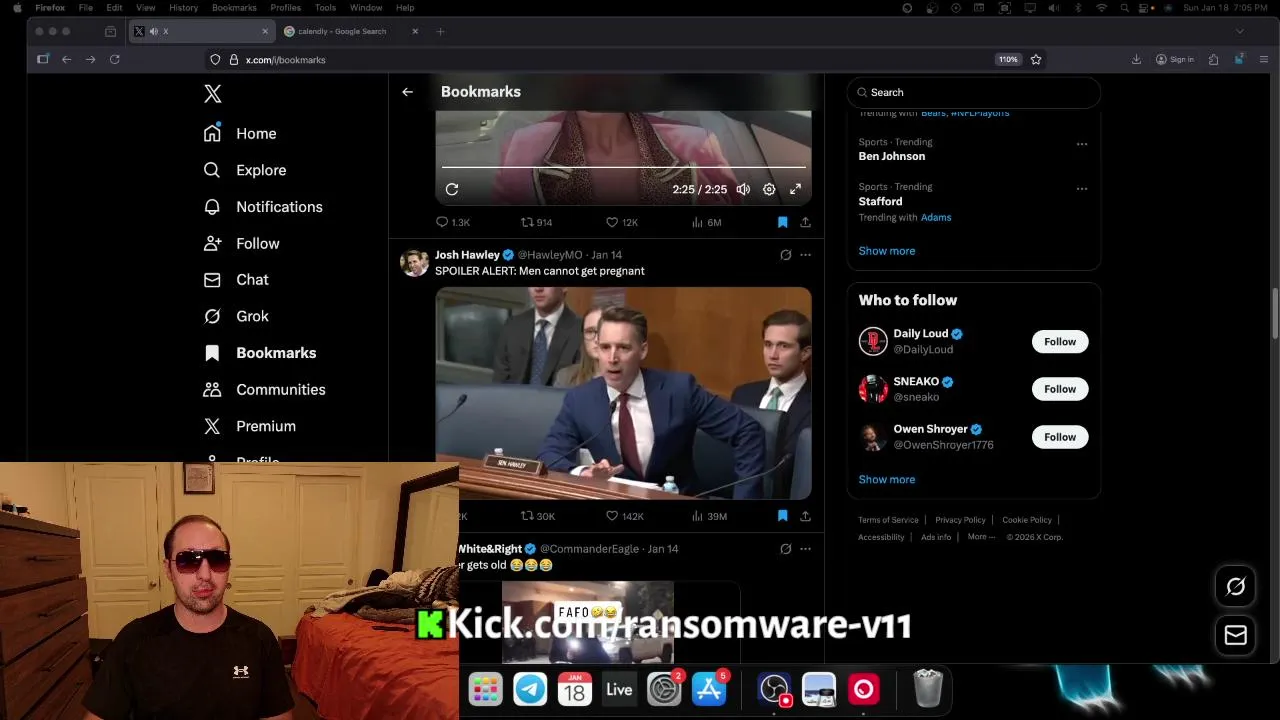
Task: Reply to post with 1.3K comments
Action: [453, 222]
